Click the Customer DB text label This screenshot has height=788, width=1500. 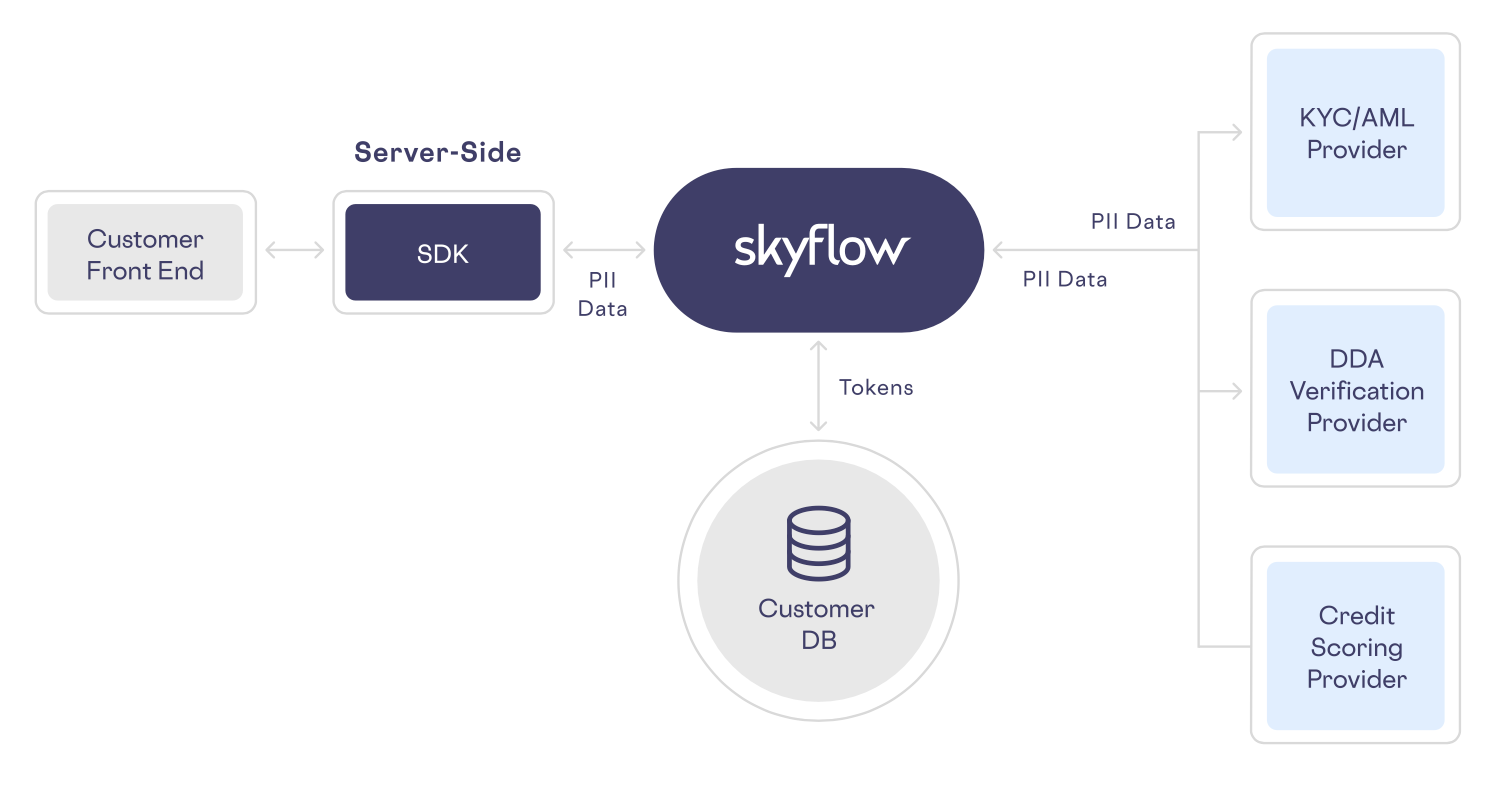click(x=817, y=624)
